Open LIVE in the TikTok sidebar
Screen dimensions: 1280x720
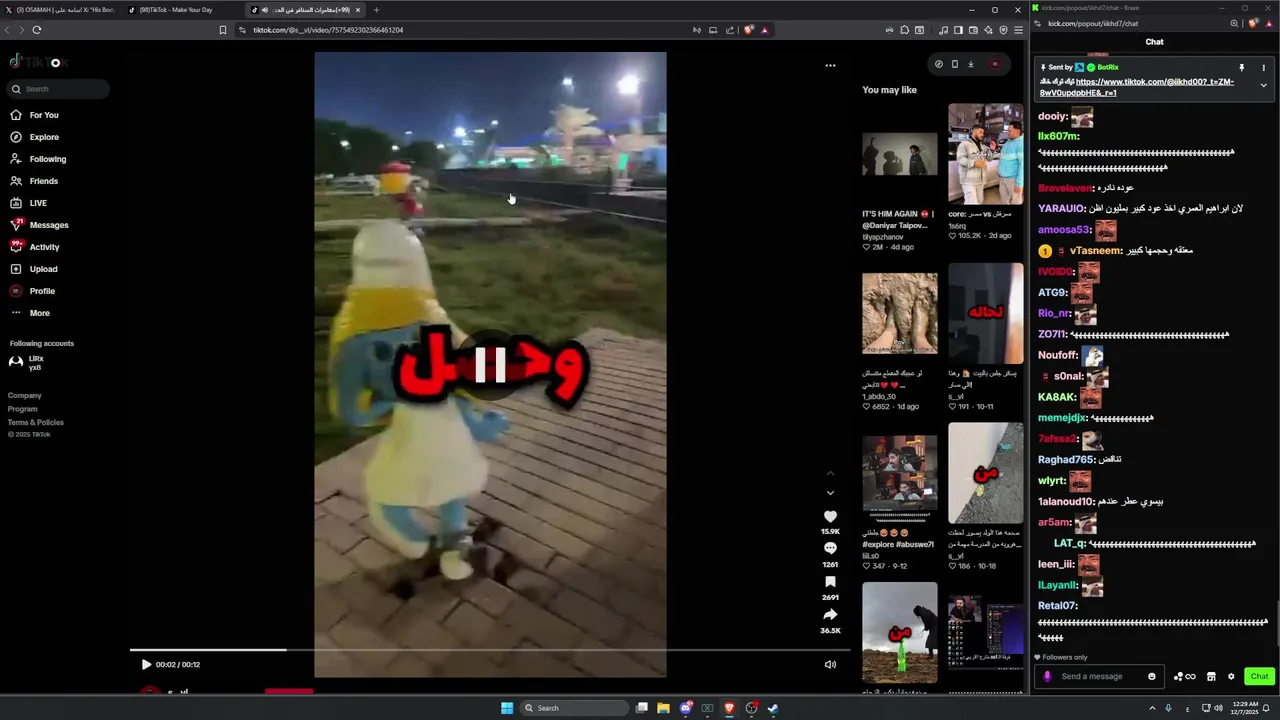(38, 203)
